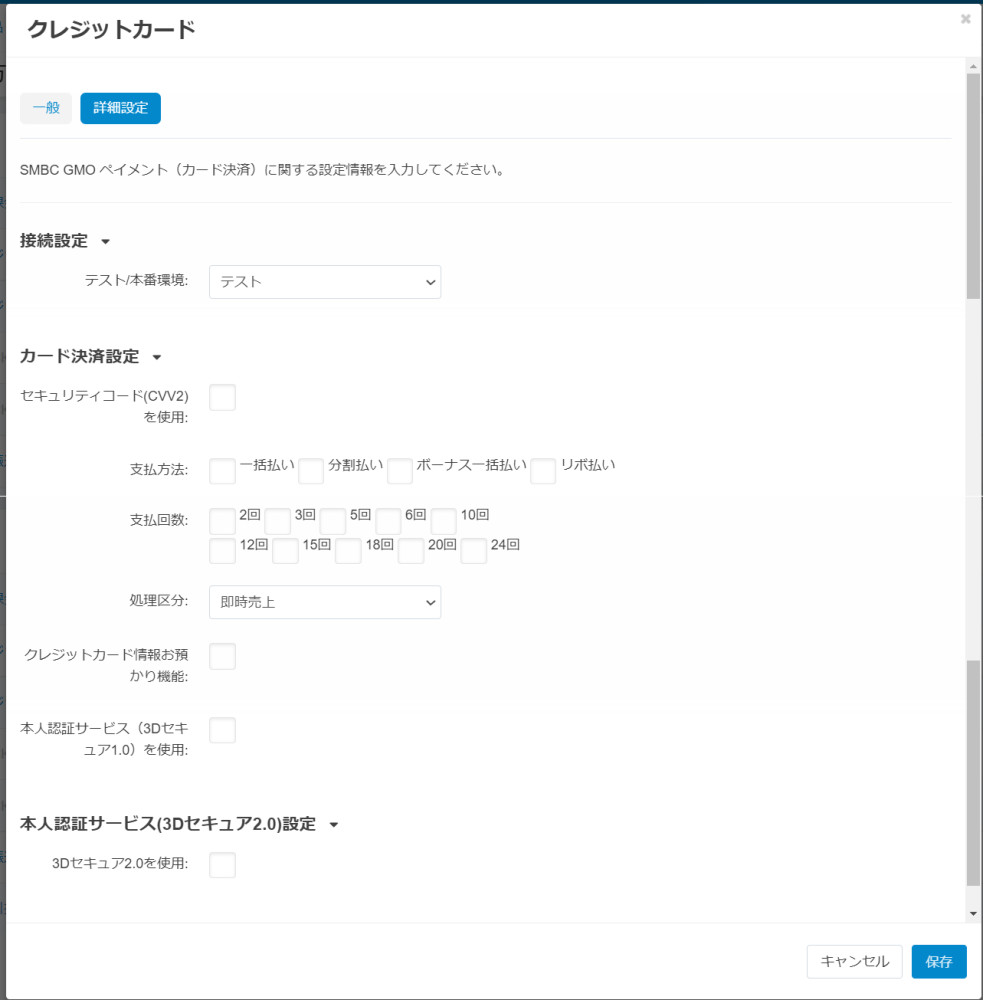Collapse the 接続設定 section arrow
This screenshot has width=983, height=1000.
pos(106,242)
